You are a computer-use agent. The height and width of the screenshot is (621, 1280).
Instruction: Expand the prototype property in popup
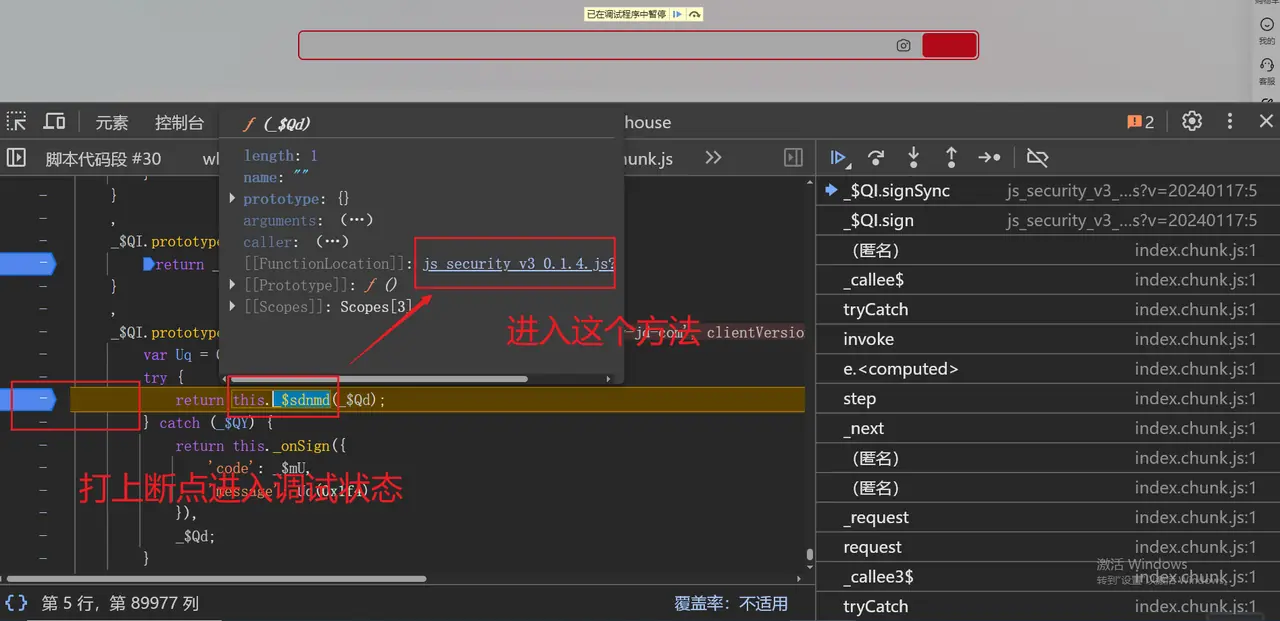click(233, 199)
